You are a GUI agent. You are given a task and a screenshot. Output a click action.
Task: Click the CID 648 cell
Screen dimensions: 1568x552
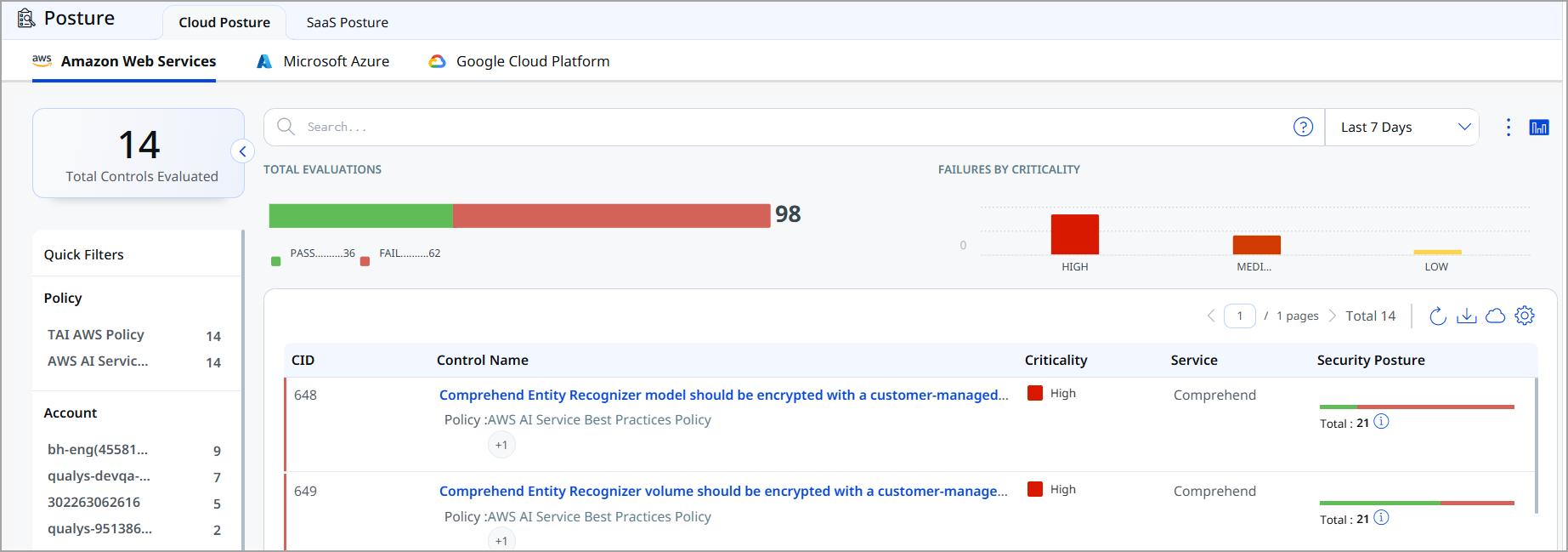click(306, 395)
